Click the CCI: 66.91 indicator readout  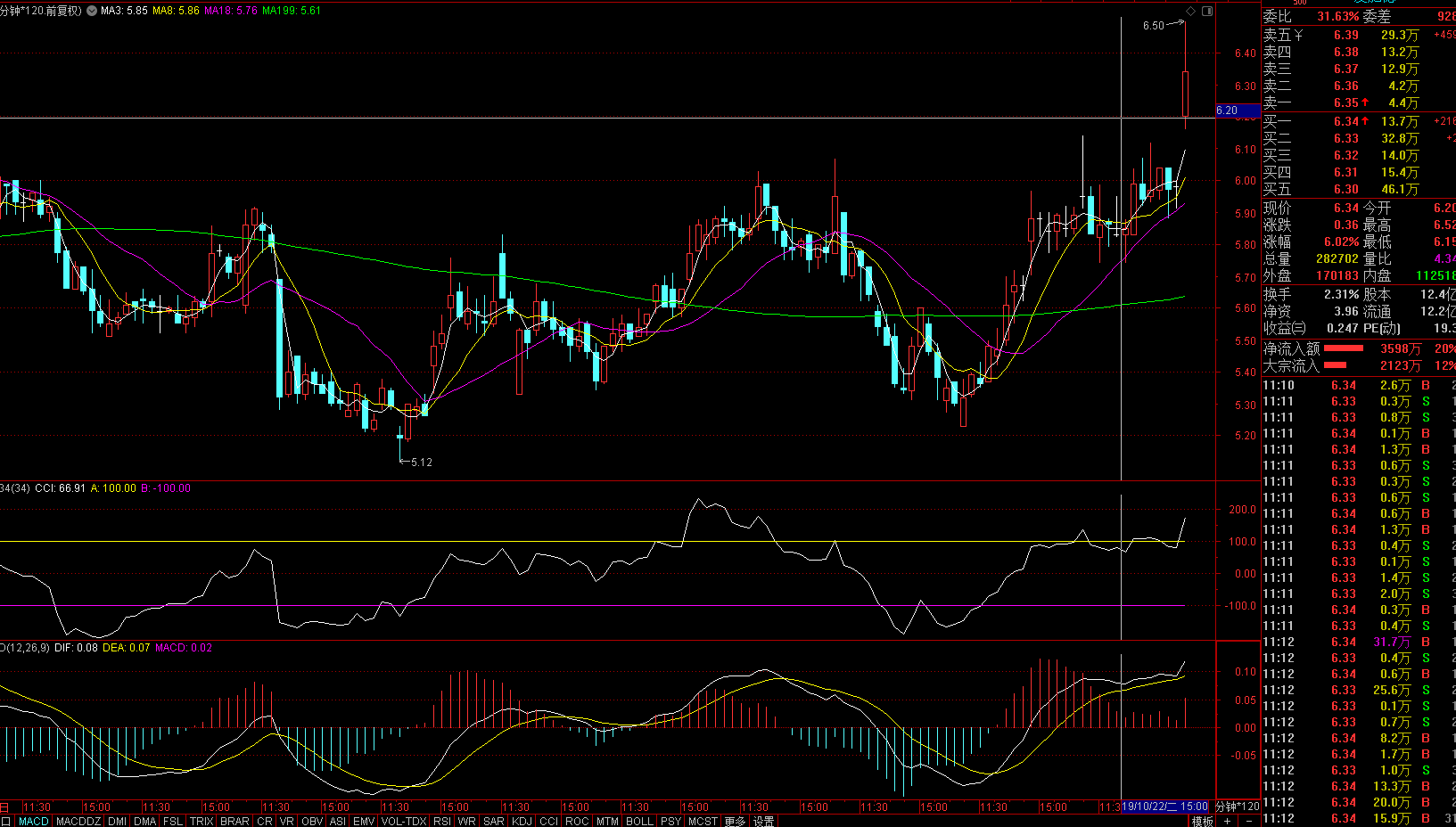(61, 488)
